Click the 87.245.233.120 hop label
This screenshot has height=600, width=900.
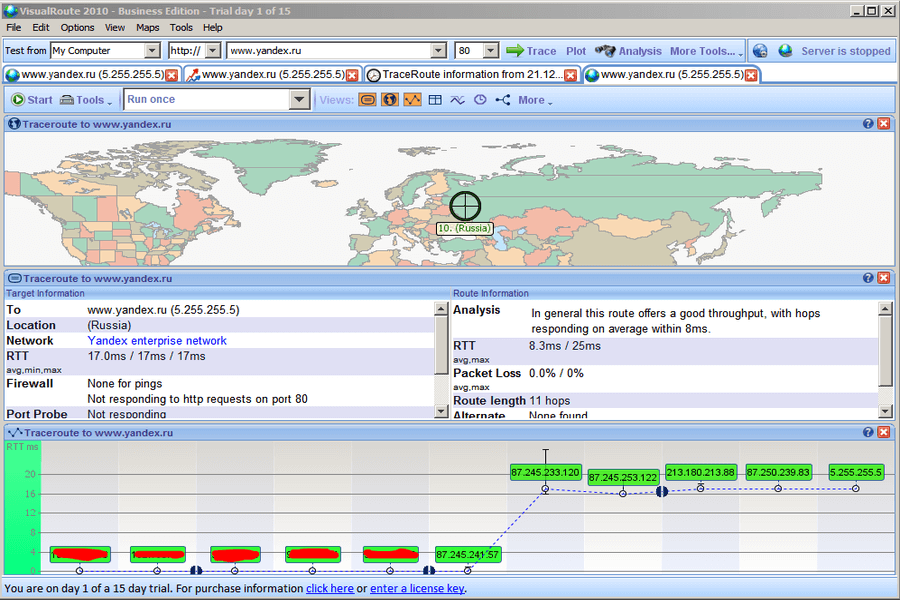pyautogui.click(x=545, y=472)
